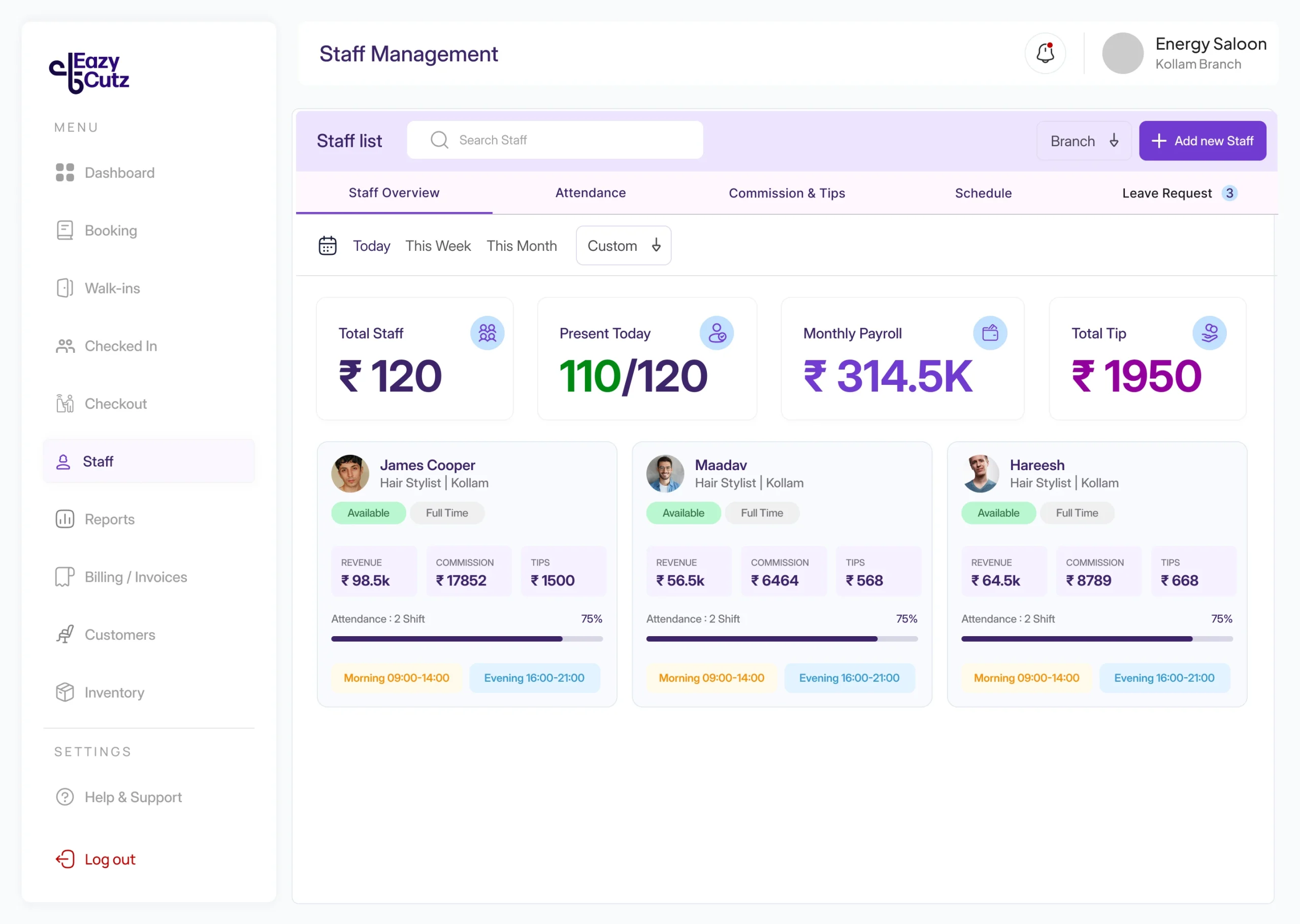
Task: Switch to the Attendance tab
Action: [x=591, y=193]
